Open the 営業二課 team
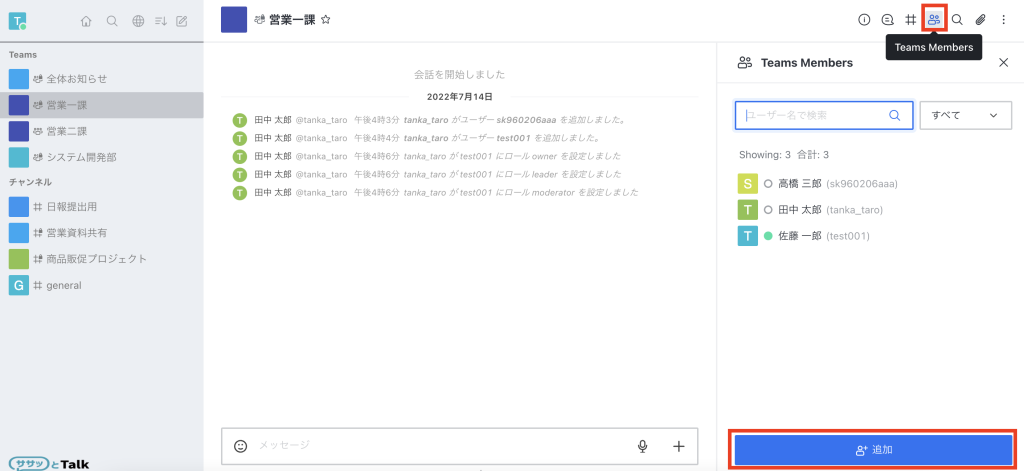This screenshot has width=1024, height=471. coord(102,131)
